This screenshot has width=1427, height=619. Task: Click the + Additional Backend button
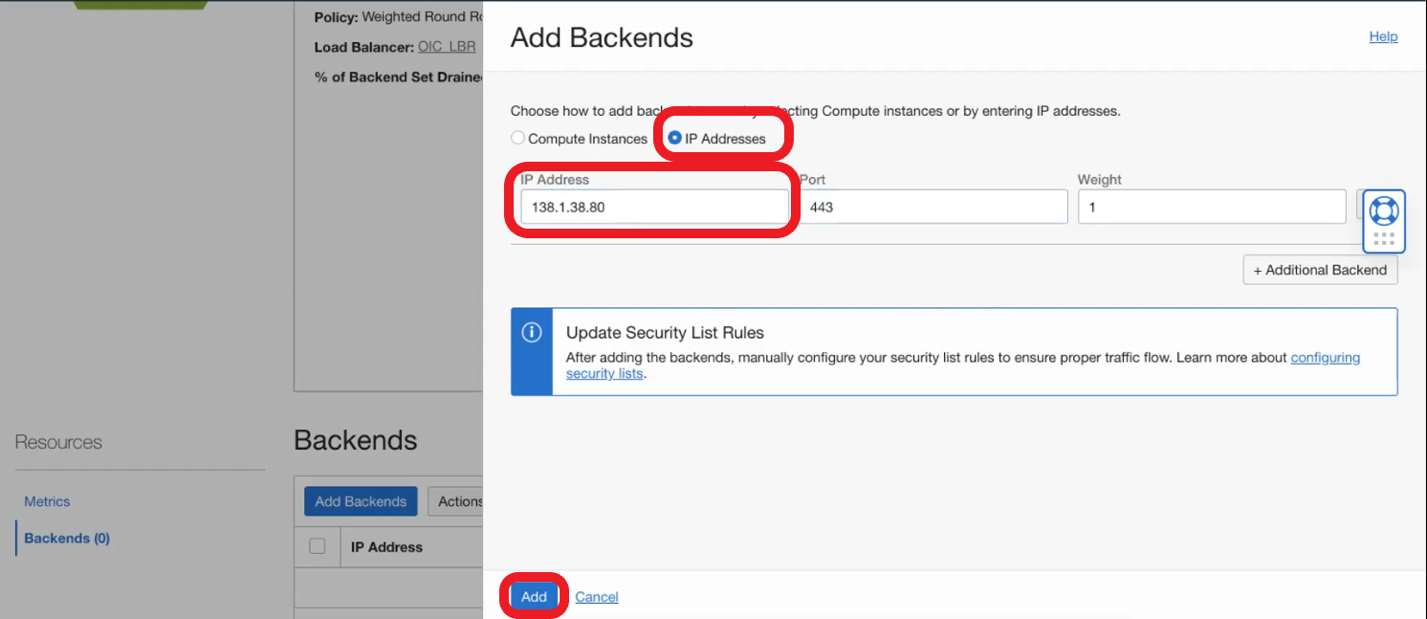(1320, 270)
